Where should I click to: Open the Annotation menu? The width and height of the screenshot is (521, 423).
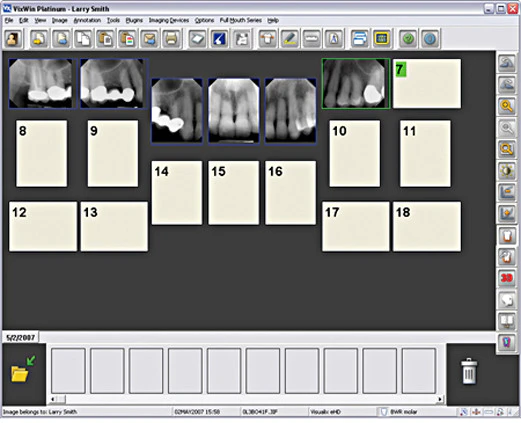pyautogui.click(x=87, y=20)
